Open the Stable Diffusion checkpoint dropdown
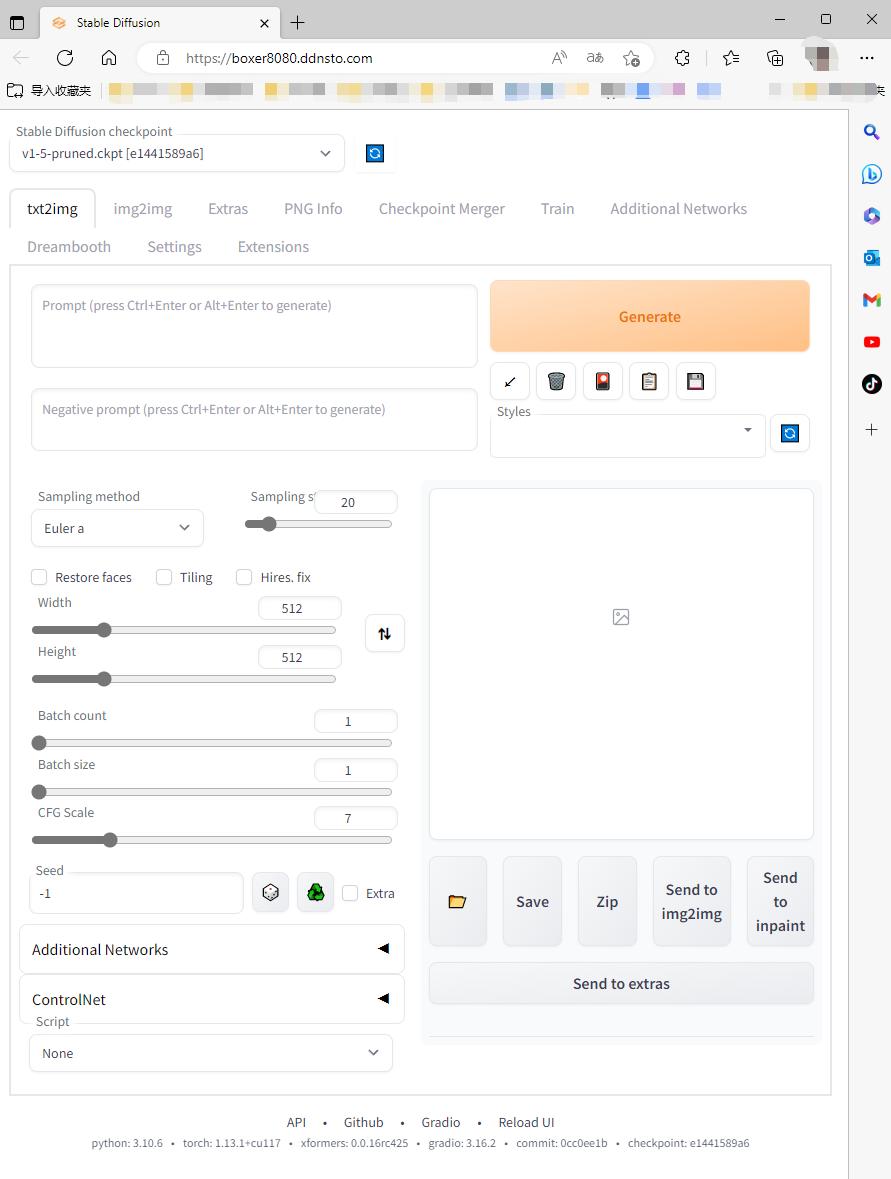Image resolution: width=891 pixels, height=1179 pixels. (x=177, y=154)
